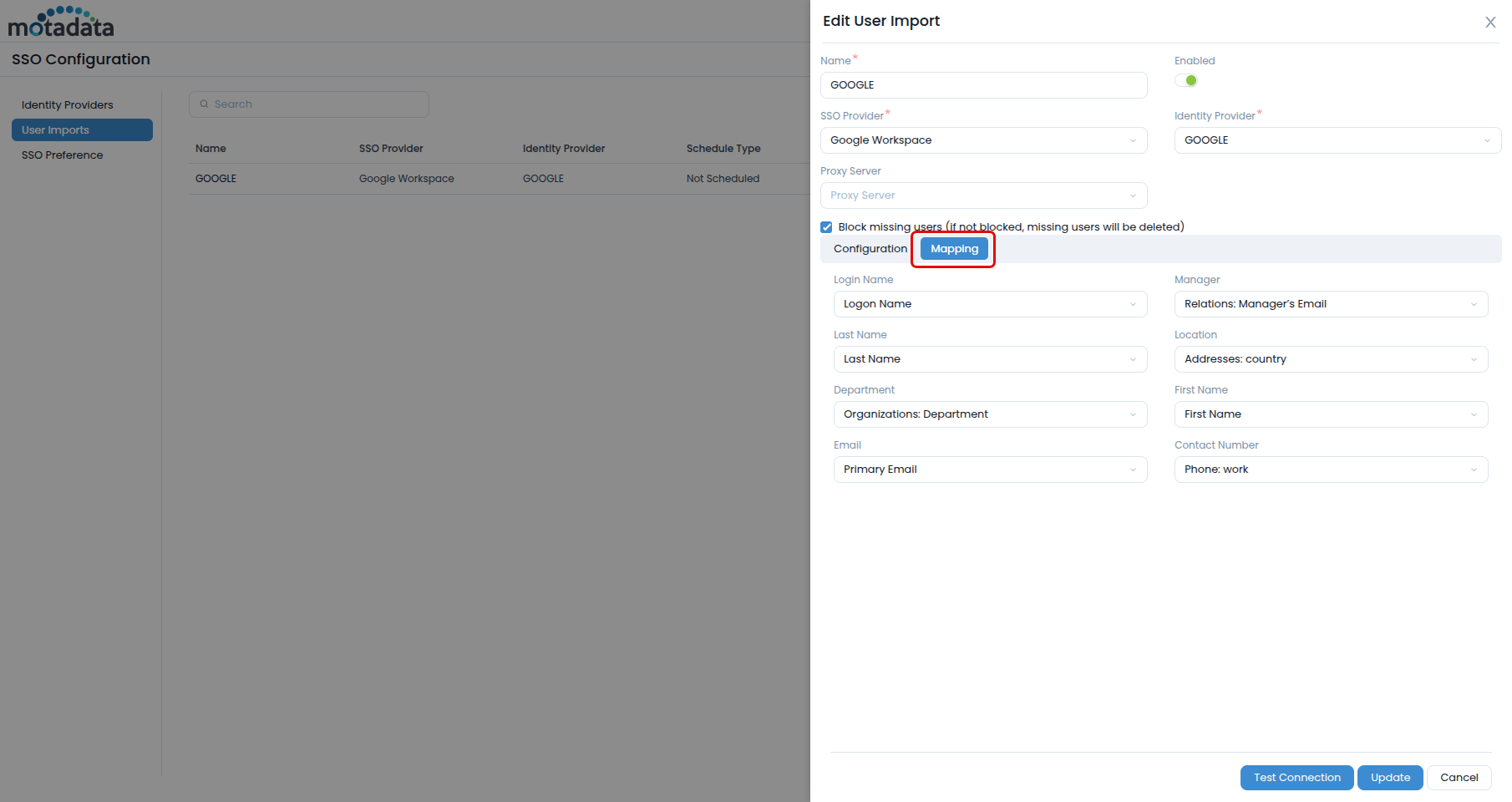Viewport: 1512px width, 802px height.
Task: Go to SSO Preference section
Action: [63, 155]
